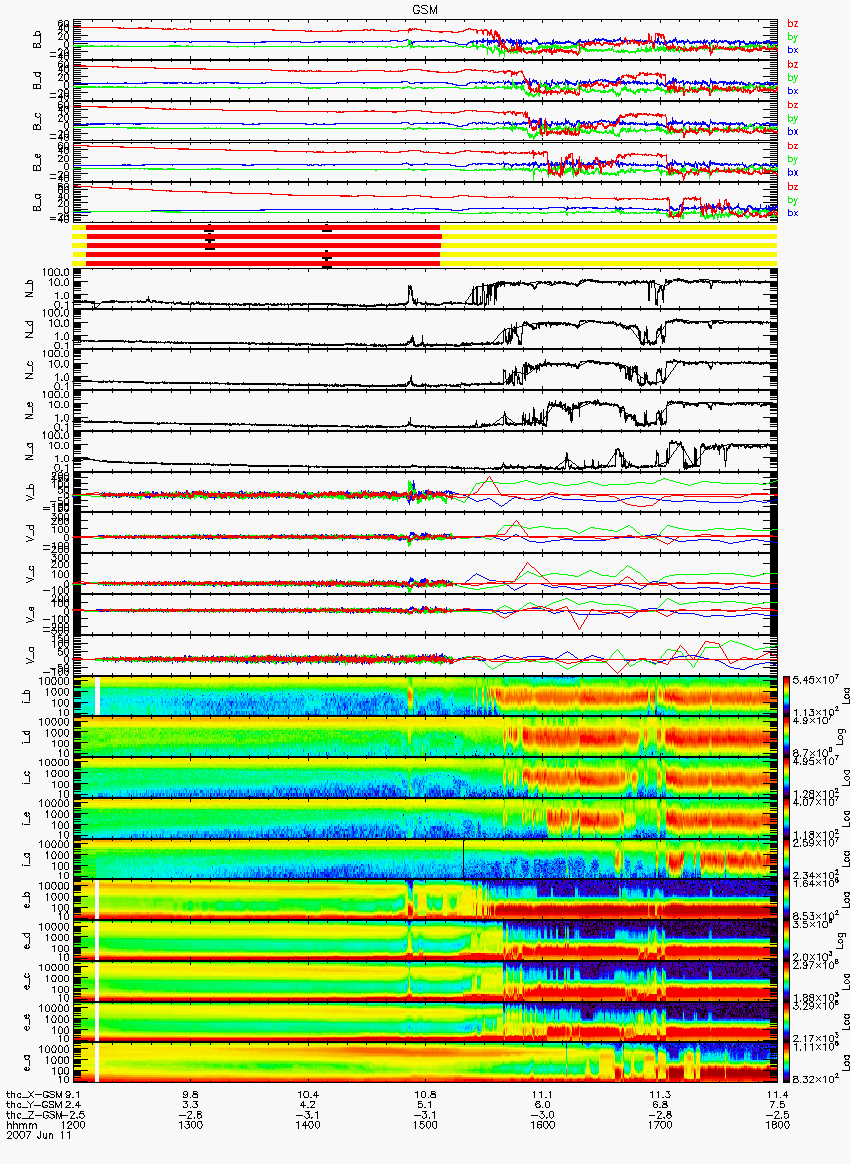This screenshot has width=850, height=1164.
Task: Click the Z-GSM value −2.8
Action: coord(660,1114)
